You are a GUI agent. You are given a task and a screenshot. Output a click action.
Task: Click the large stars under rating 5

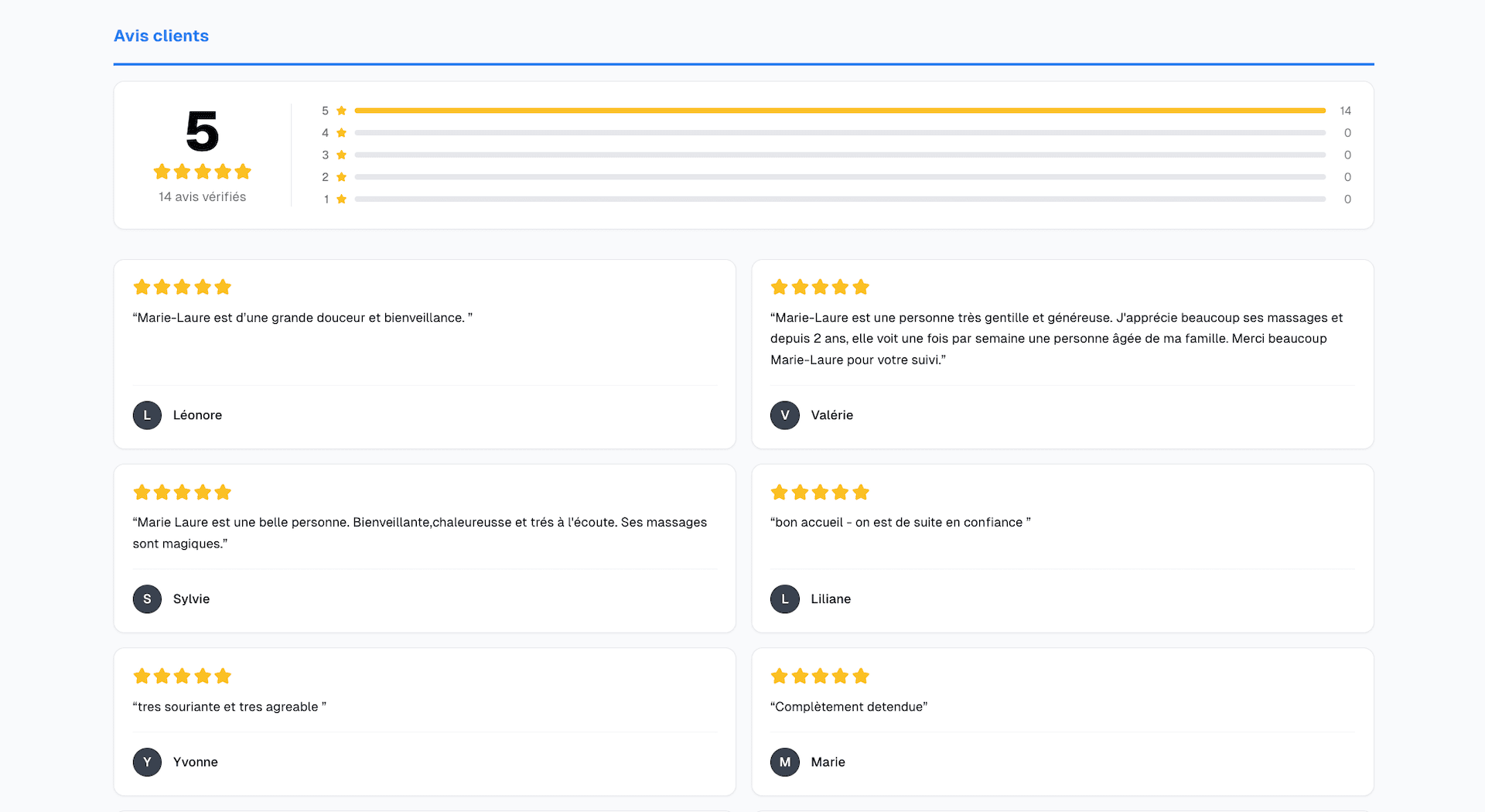pos(203,172)
